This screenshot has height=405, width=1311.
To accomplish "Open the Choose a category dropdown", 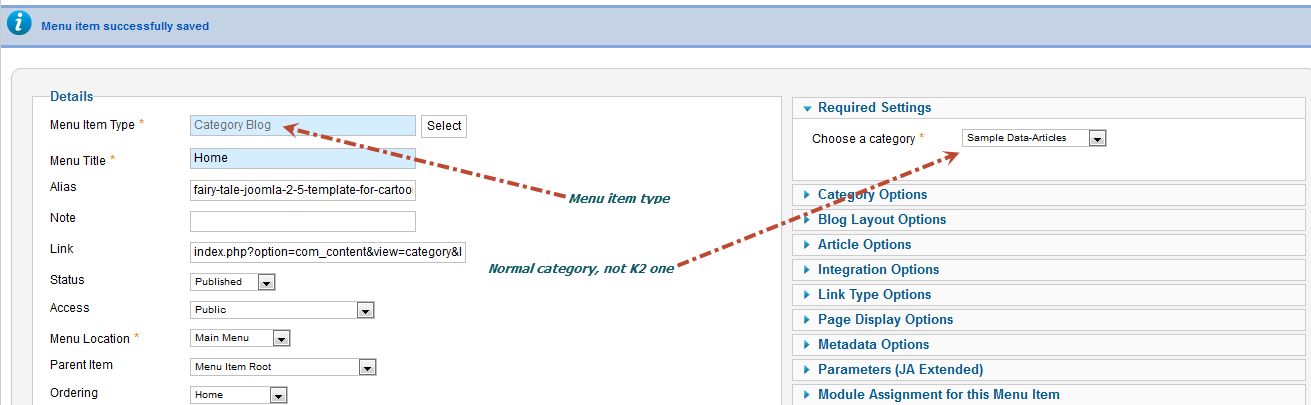I will (x=1034, y=139).
